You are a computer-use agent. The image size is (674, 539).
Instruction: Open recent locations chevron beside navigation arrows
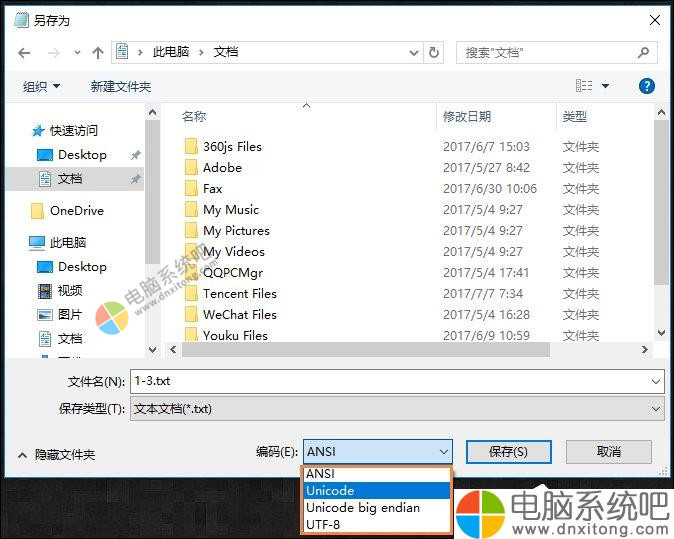pos(77,53)
